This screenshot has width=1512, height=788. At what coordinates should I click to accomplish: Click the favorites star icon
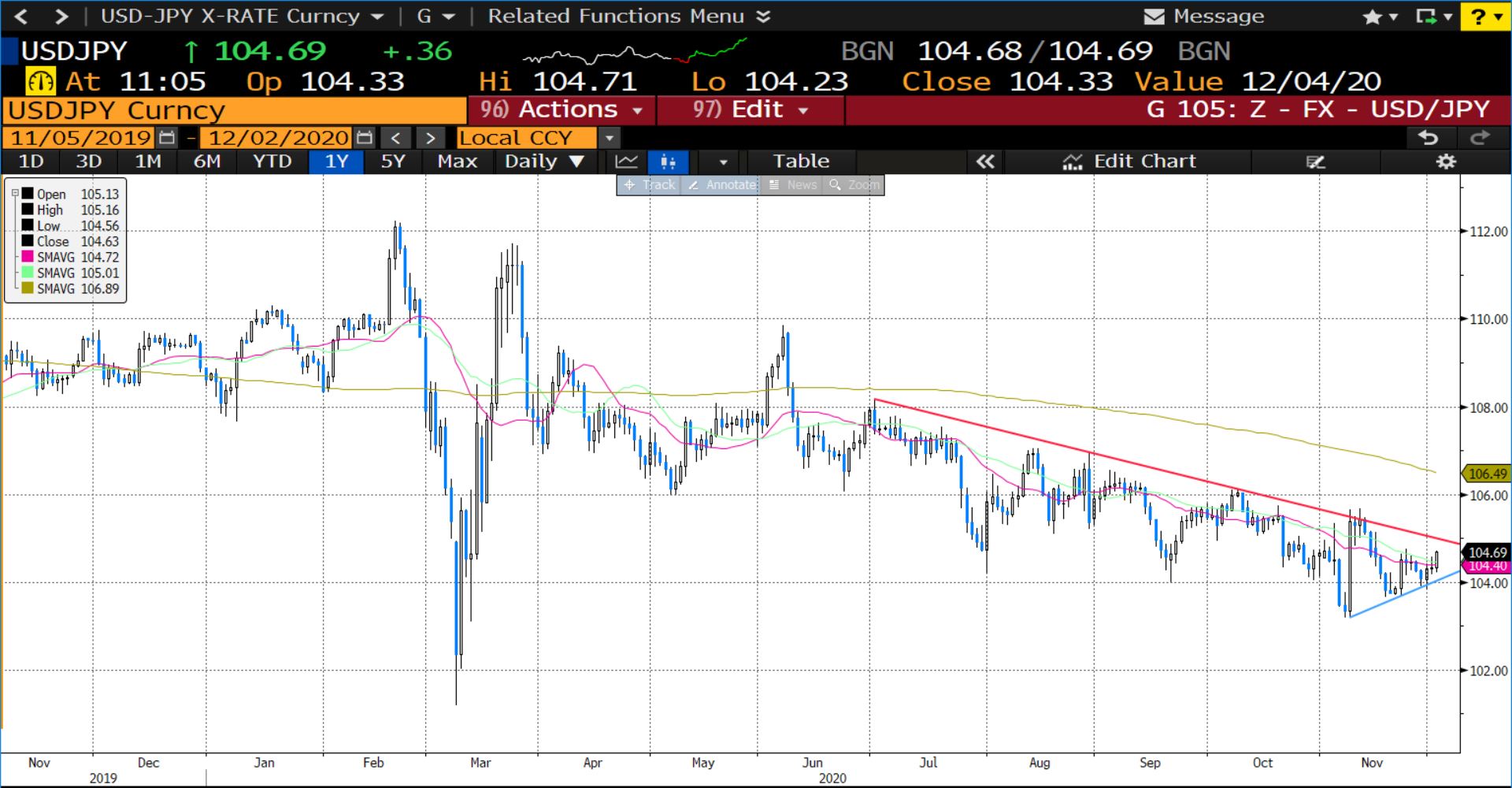(x=1372, y=17)
